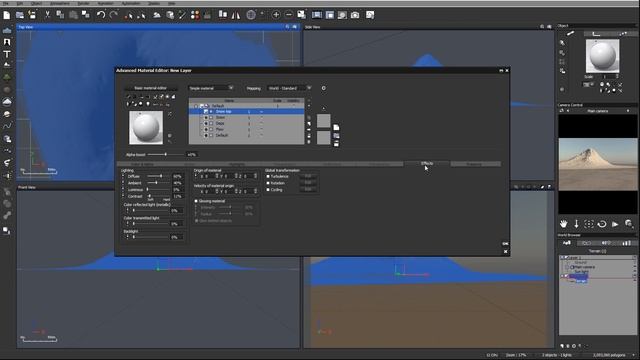640x360 pixels.
Task: Toggle checkbox on the Snow top layer row
Action: pyautogui.click(x=211, y=111)
